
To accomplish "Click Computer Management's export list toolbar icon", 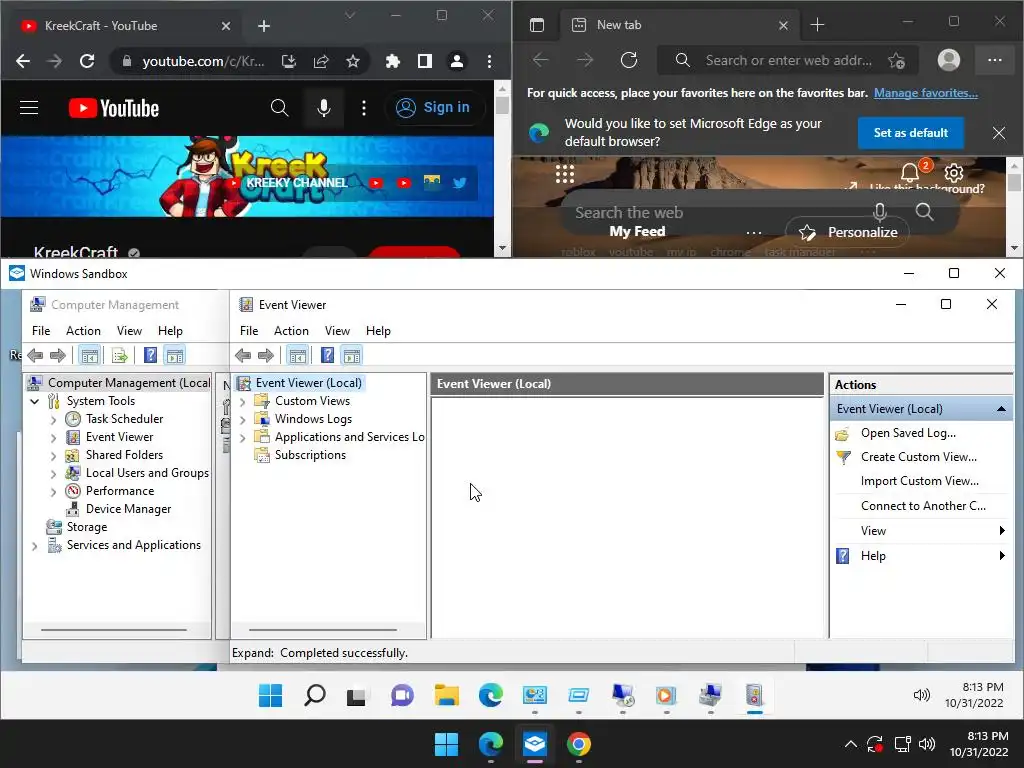I will pos(119,355).
